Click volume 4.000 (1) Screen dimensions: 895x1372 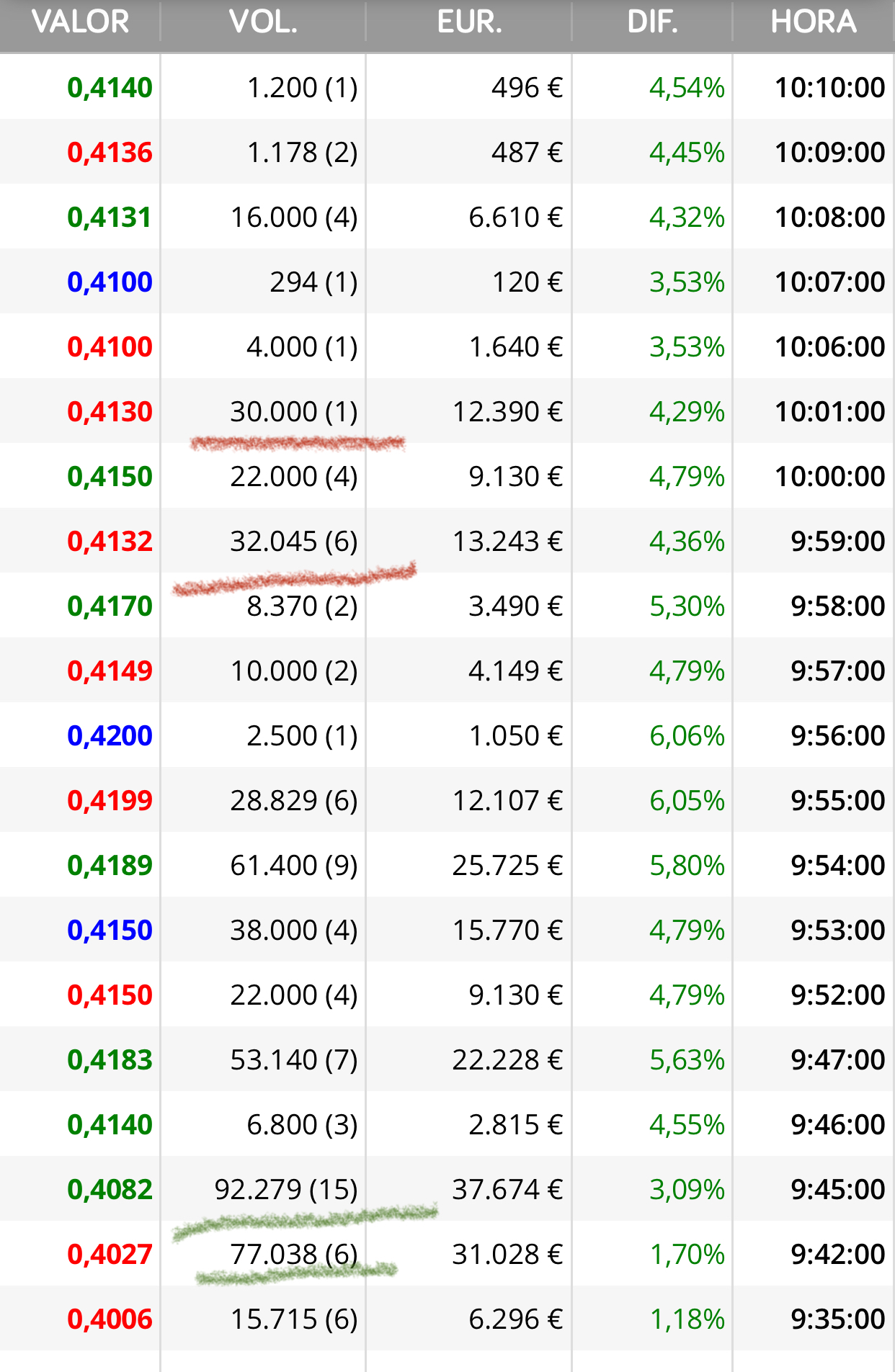pyautogui.click(x=302, y=347)
